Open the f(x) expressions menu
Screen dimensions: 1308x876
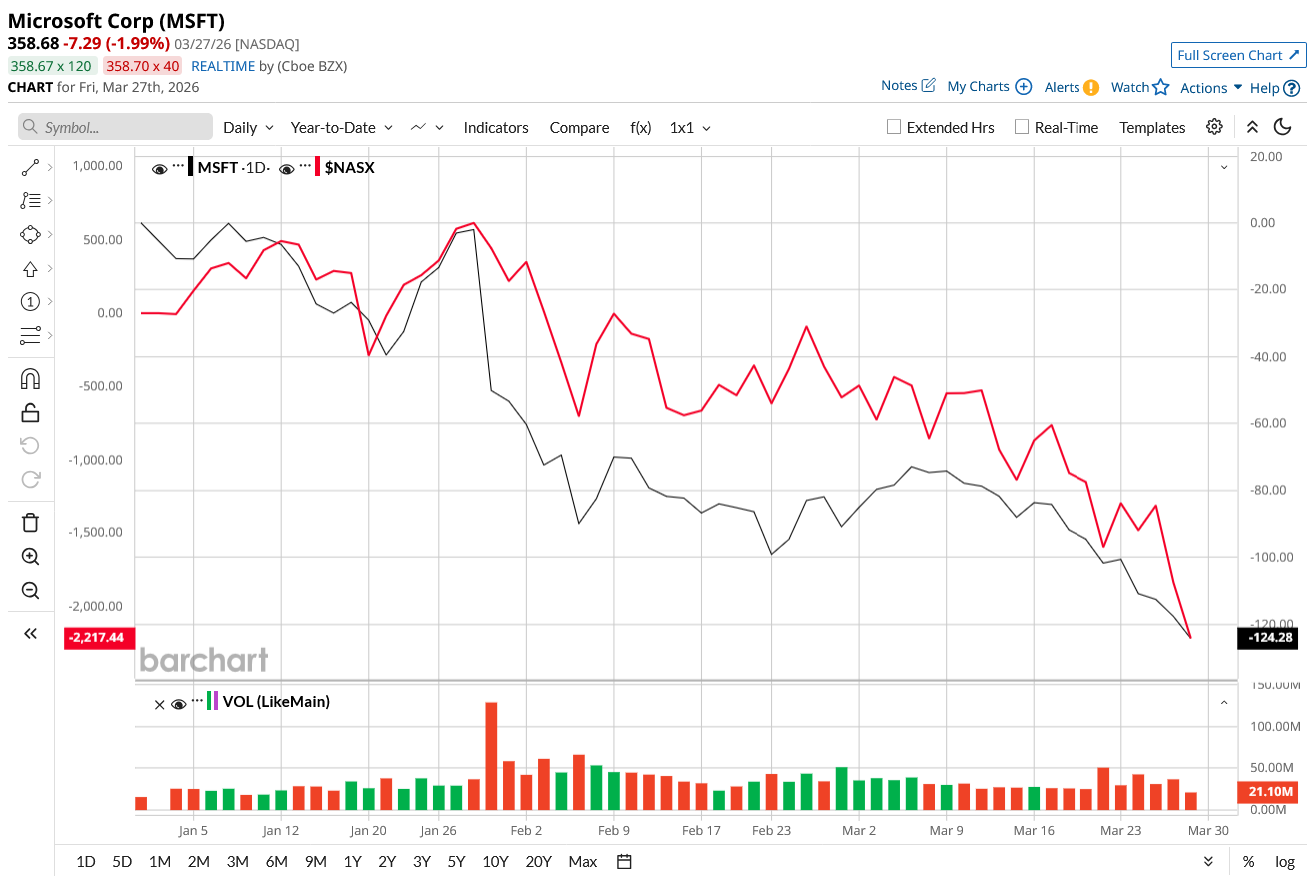click(640, 127)
